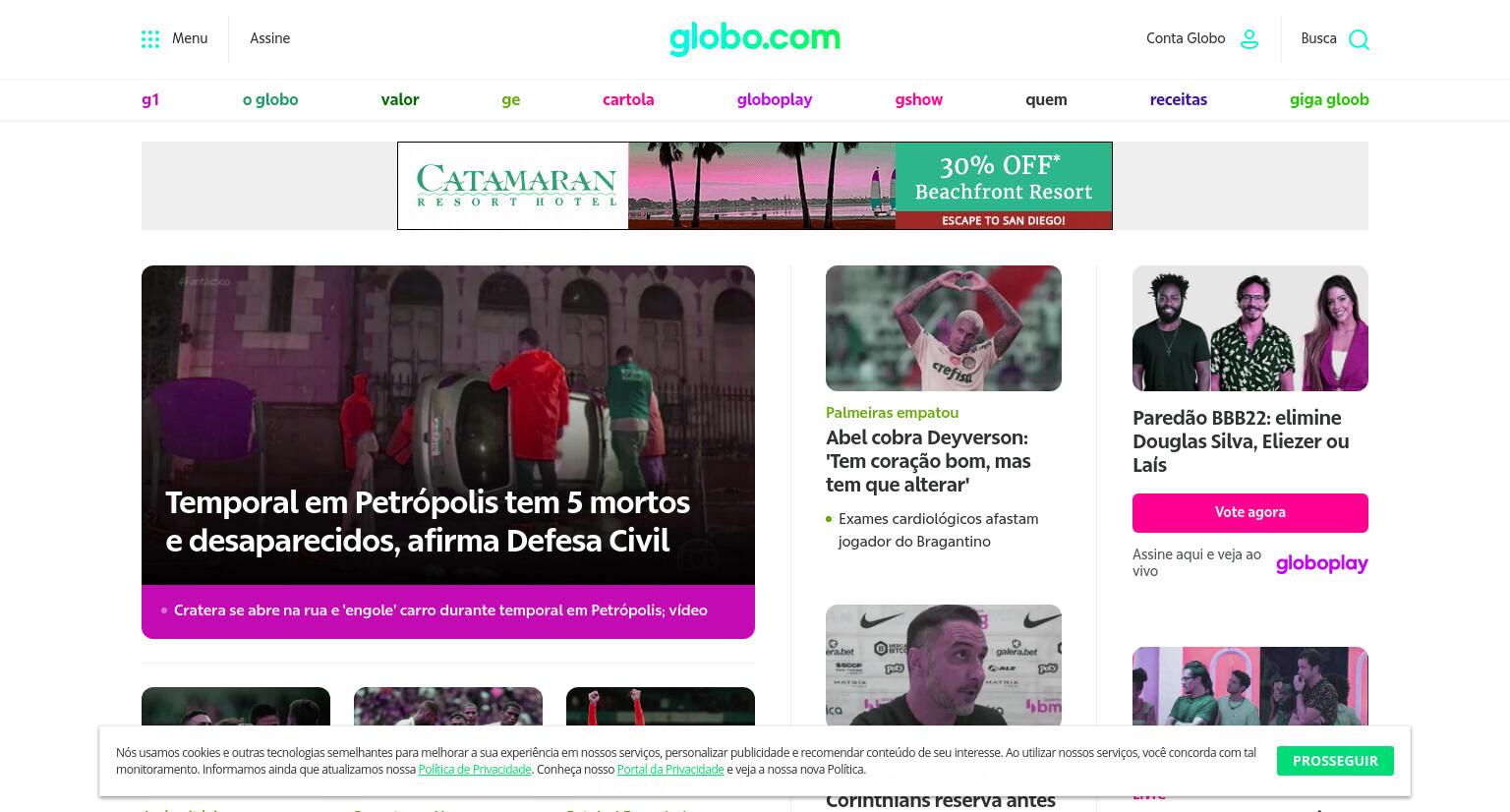This screenshot has width=1510, height=812.
Task: Open the Temporal em Petrópolis headline
Action: tap(428, 521)
